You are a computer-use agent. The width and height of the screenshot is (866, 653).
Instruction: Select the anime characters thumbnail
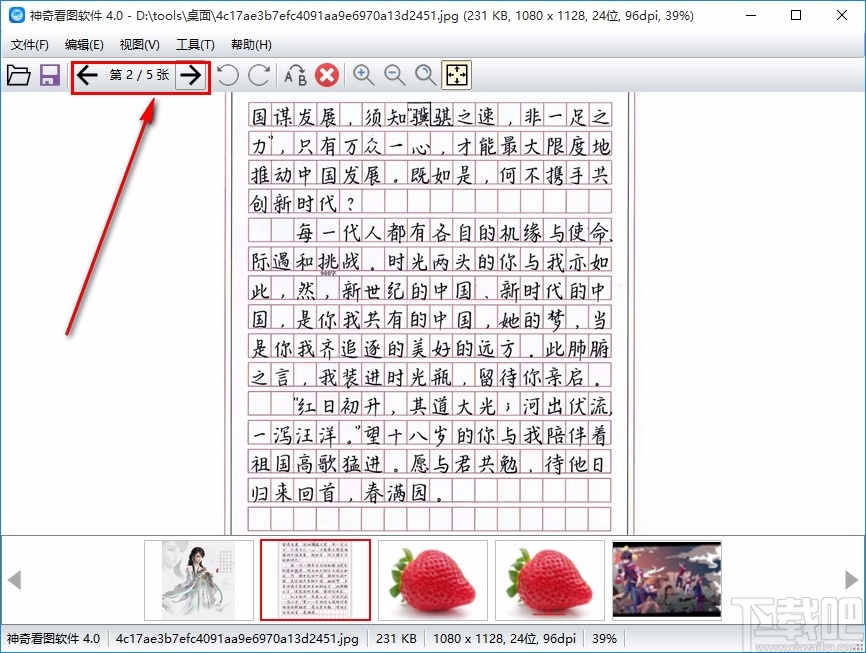point(667,580)
